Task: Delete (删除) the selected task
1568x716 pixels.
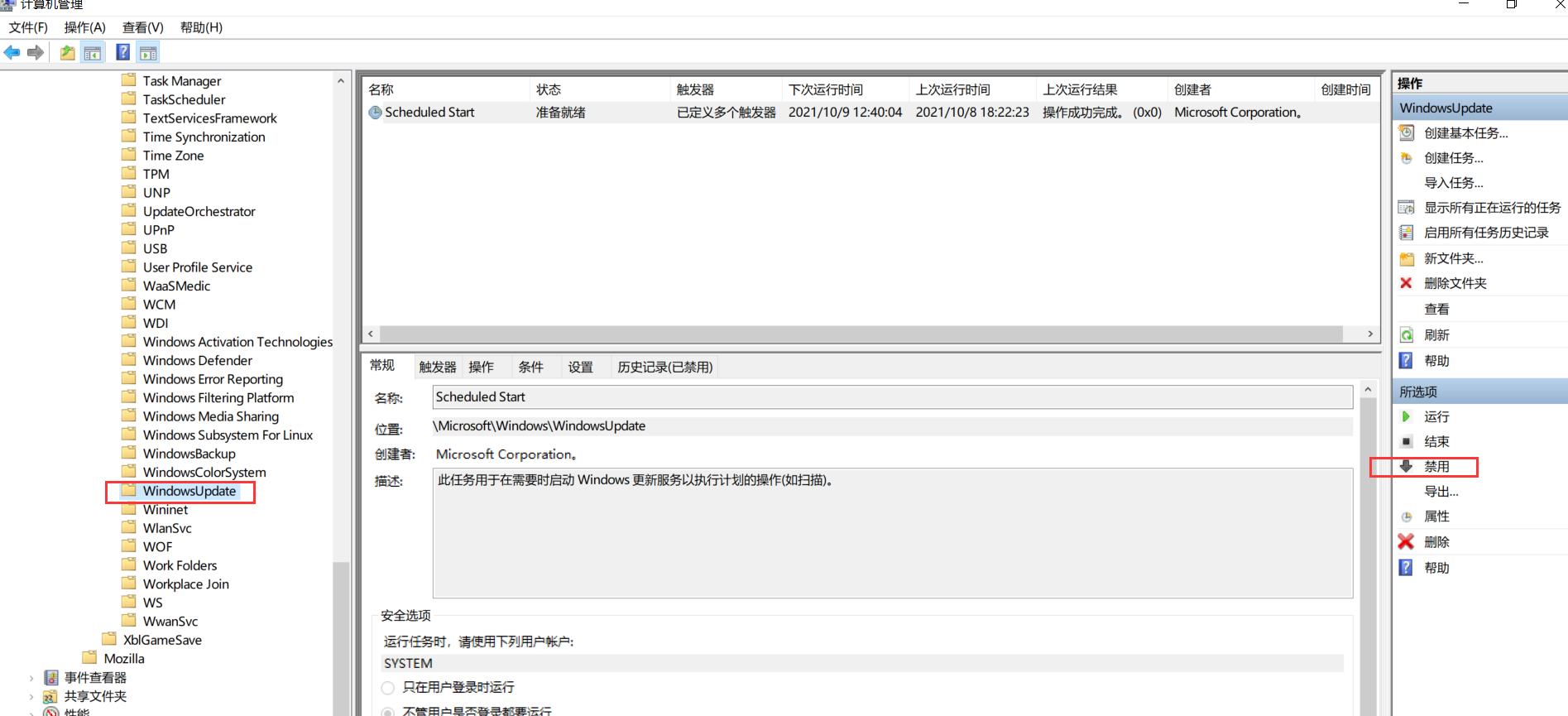Action: tap(1436, 542)
